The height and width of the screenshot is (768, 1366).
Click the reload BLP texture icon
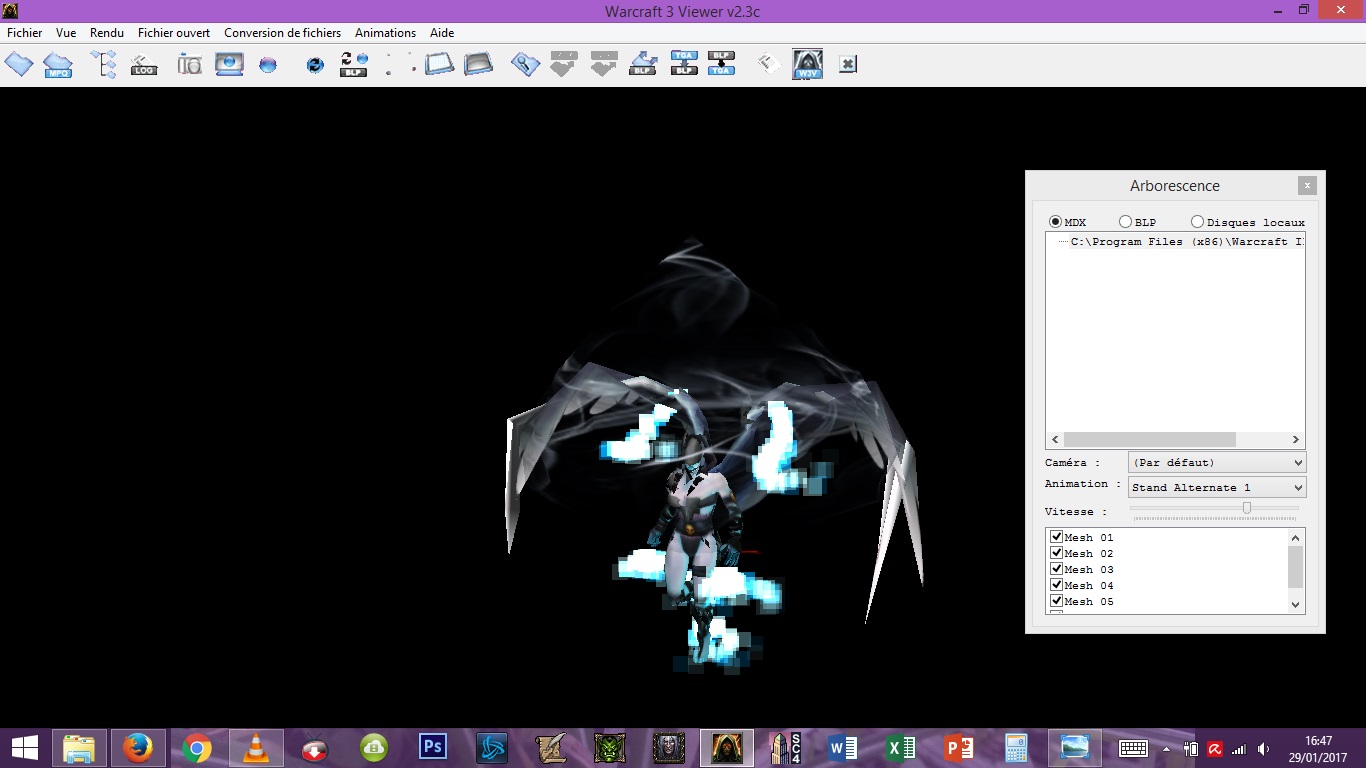tap(354, 65)
